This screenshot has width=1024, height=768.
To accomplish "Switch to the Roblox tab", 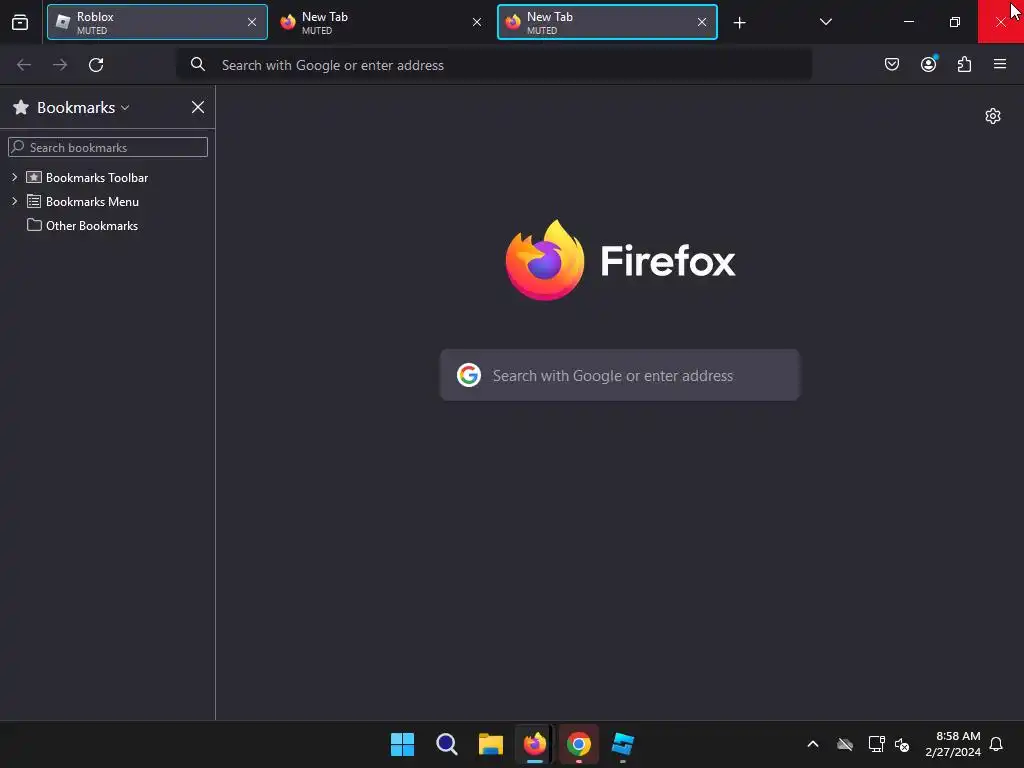I will [157, 22].
